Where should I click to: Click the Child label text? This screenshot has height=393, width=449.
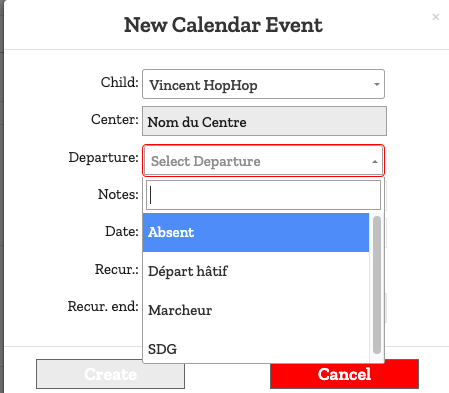coord(120,82)
